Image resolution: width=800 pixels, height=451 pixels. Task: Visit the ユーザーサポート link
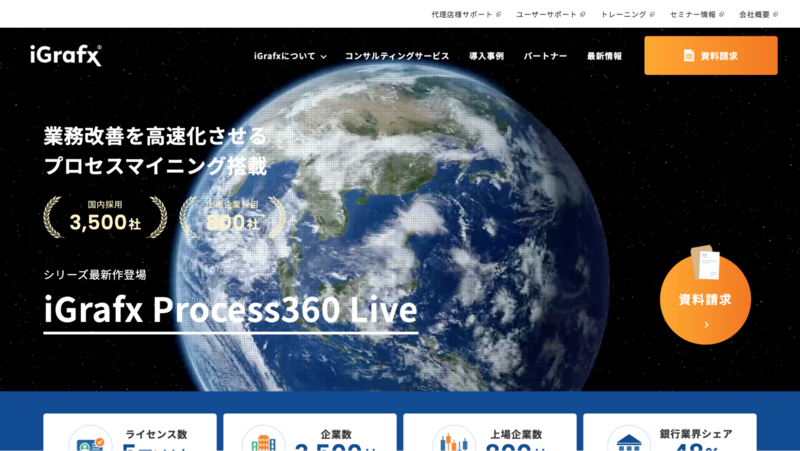[x=550, y=14]
